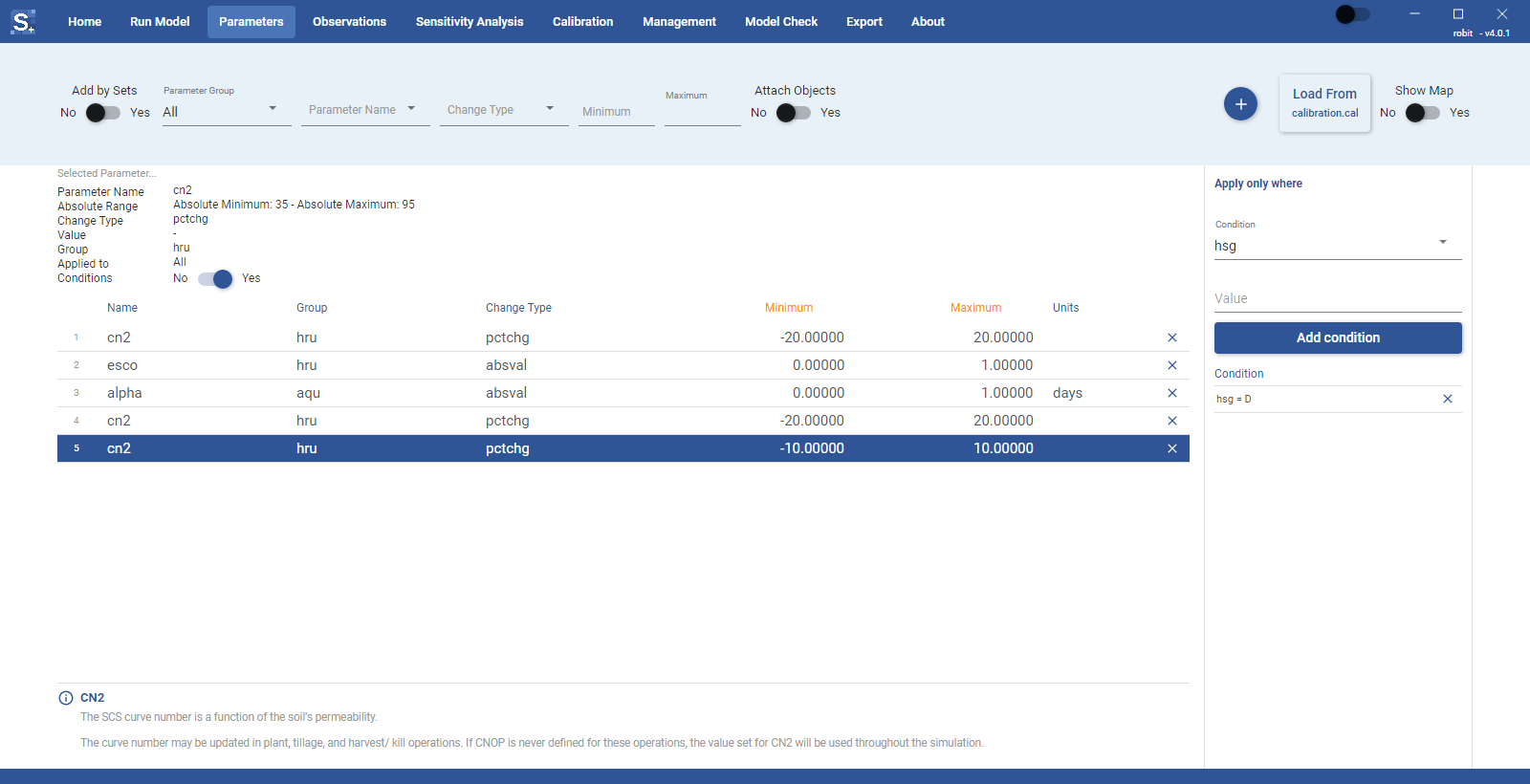The image size is (1530, 784).
Task: Click the Minimum input field
Action: [616, 112]
